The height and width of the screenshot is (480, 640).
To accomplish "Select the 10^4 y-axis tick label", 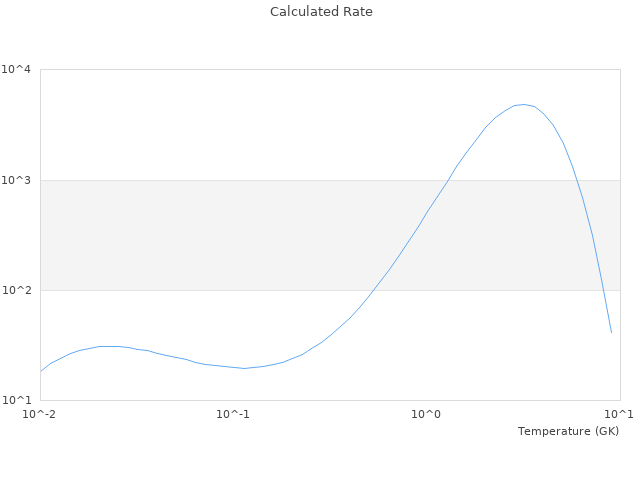I will [x=16, y=70].
